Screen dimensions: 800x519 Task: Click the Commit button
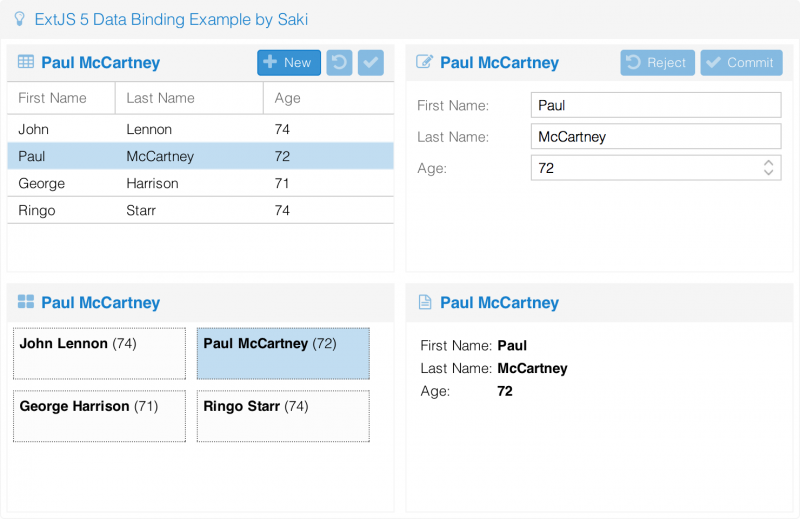coord(741,63)
